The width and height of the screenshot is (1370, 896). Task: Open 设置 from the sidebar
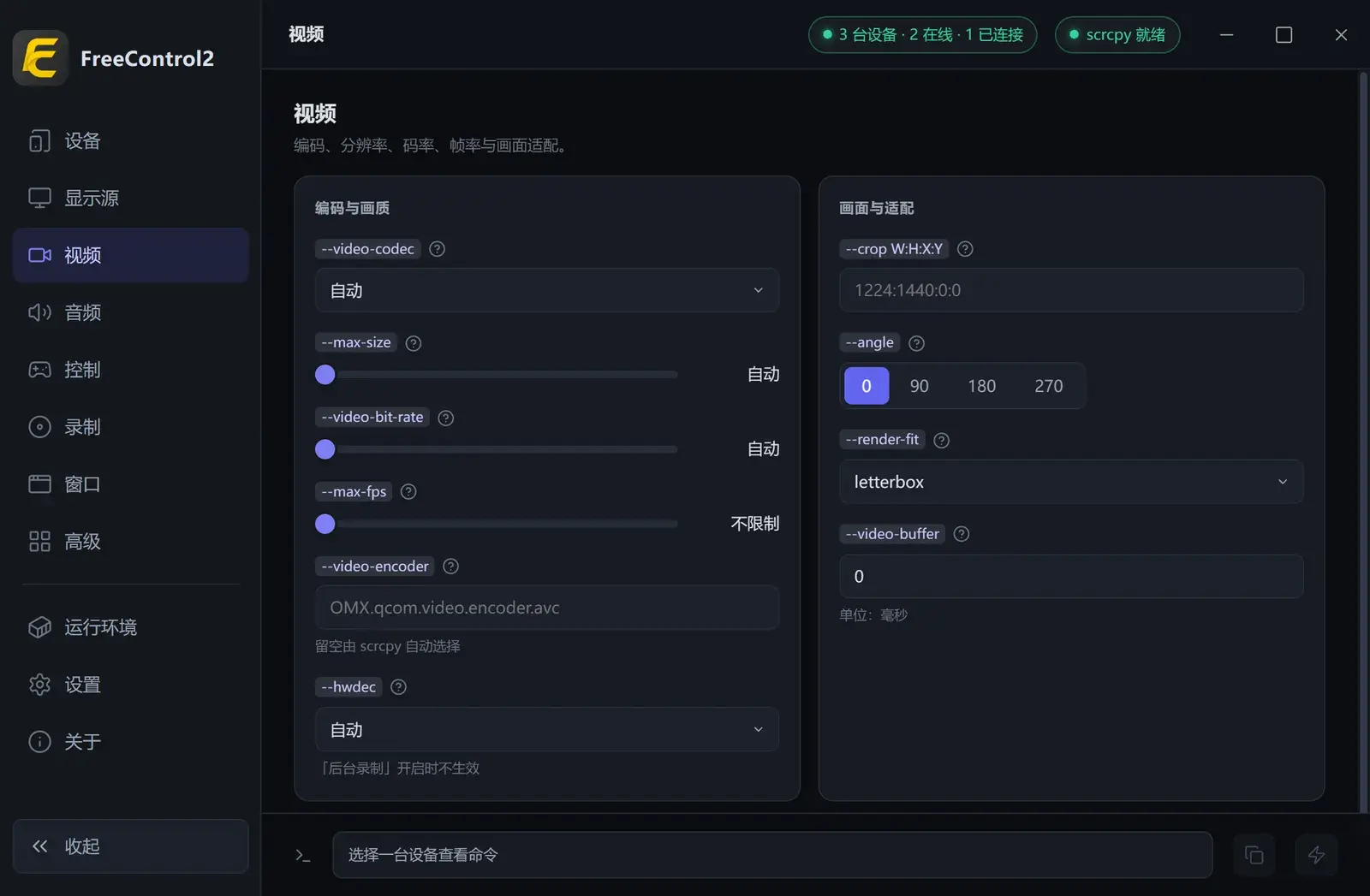tap(131, 685)
